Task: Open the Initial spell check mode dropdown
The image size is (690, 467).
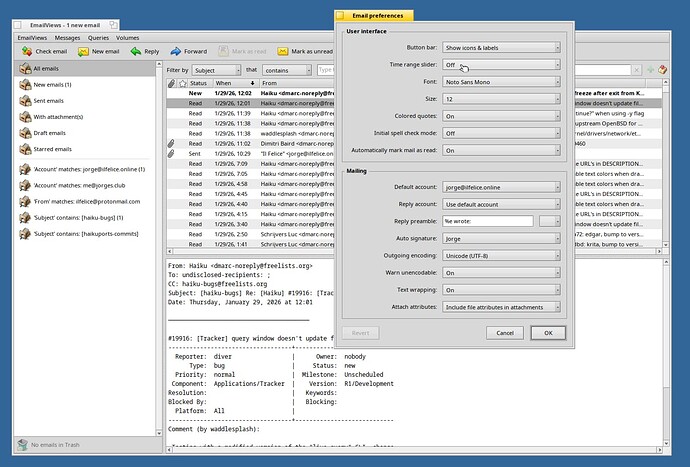Action: coord(501,133)
